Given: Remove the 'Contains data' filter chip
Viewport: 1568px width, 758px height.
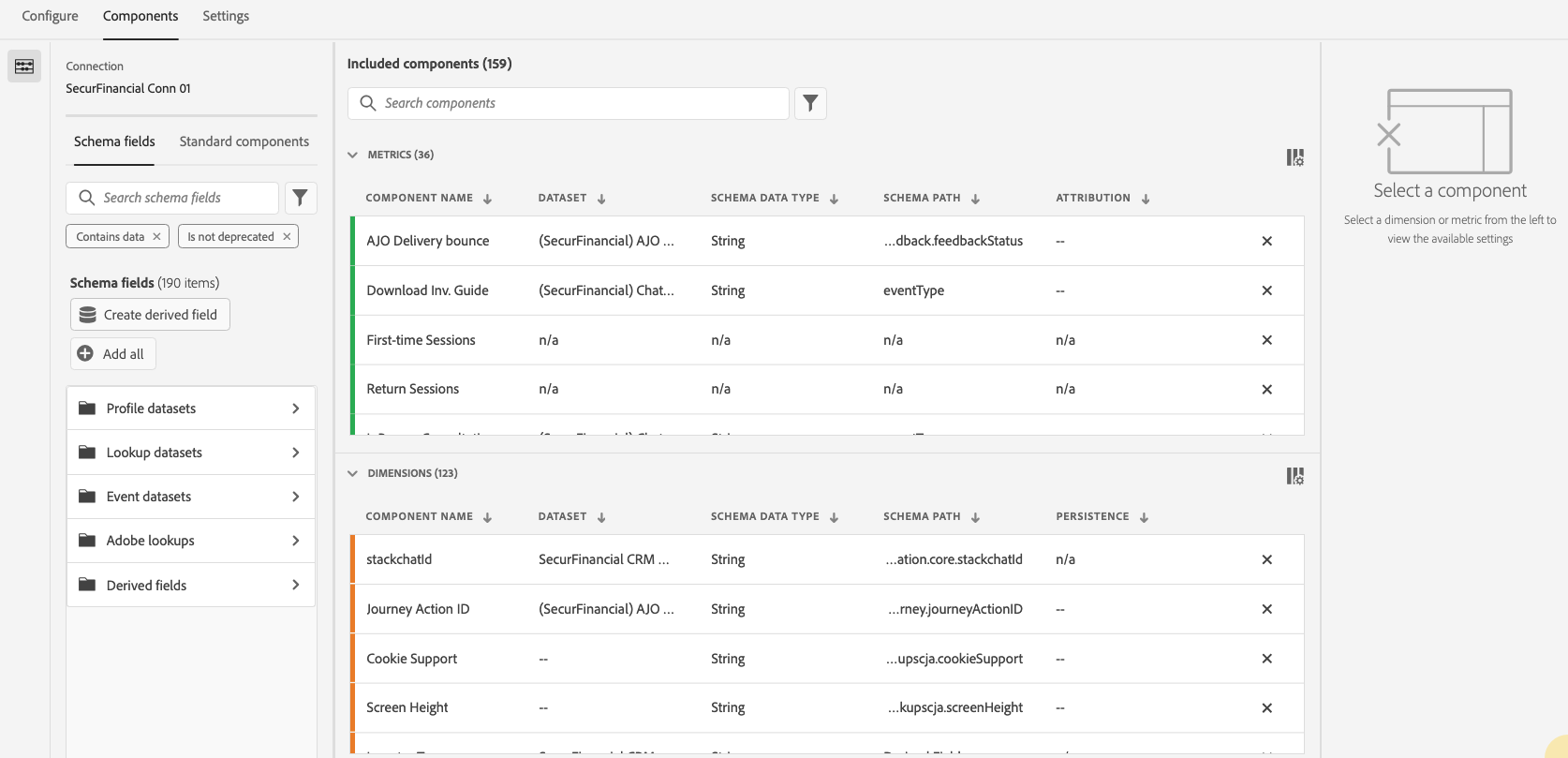Looking at the screenshot, I should (x=156, y=237).
